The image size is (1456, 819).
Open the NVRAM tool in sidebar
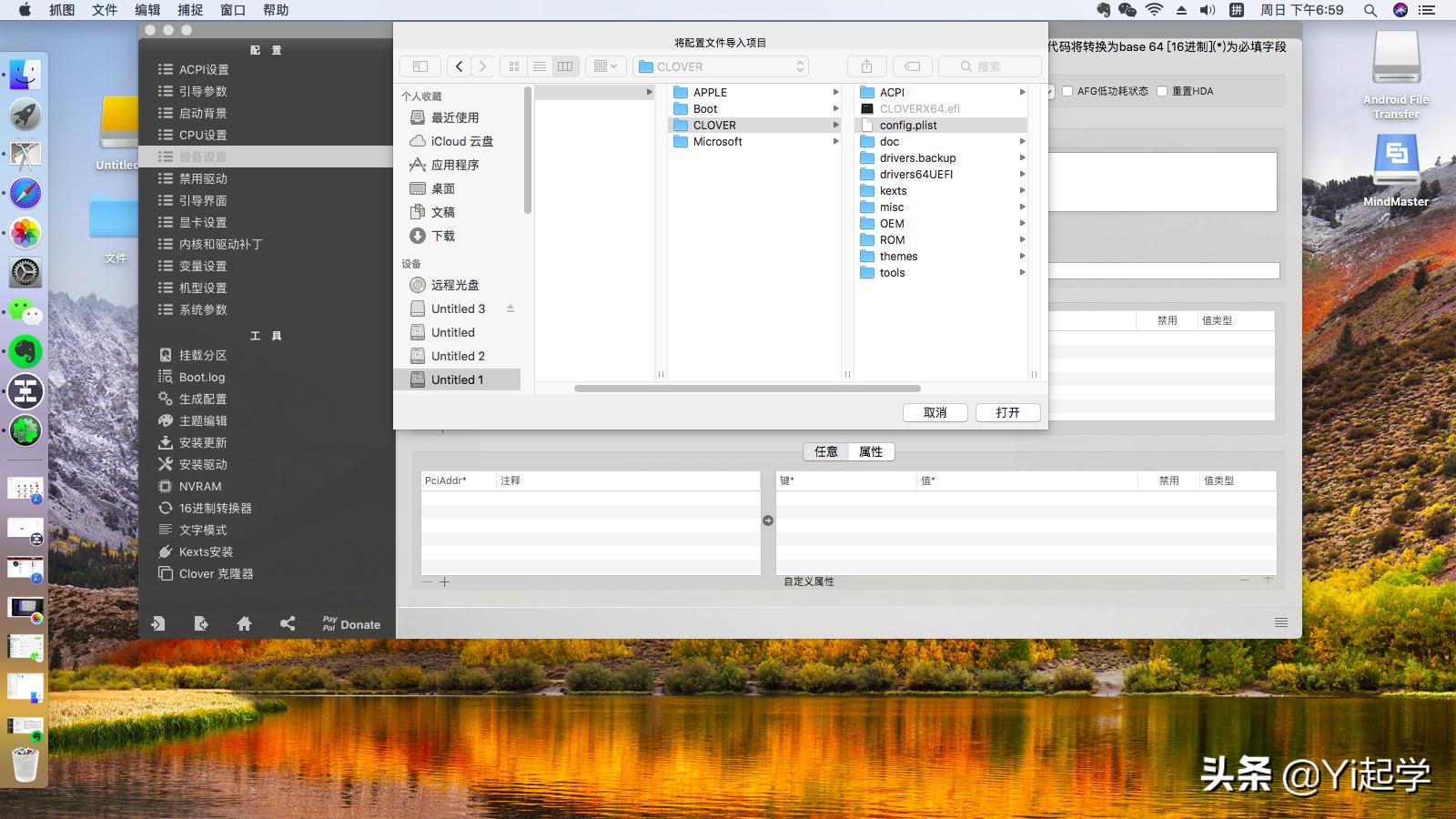[199, 486]
